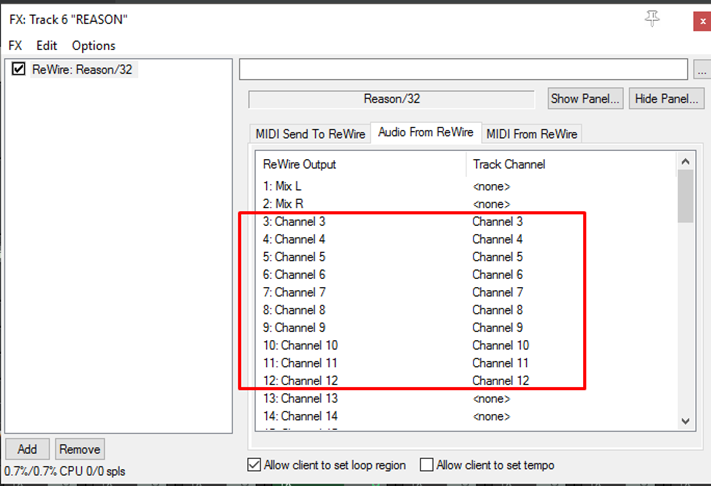Select the 13: Channel 13 output row
This screenshot has width=711, height=486.
click(300, 399)
